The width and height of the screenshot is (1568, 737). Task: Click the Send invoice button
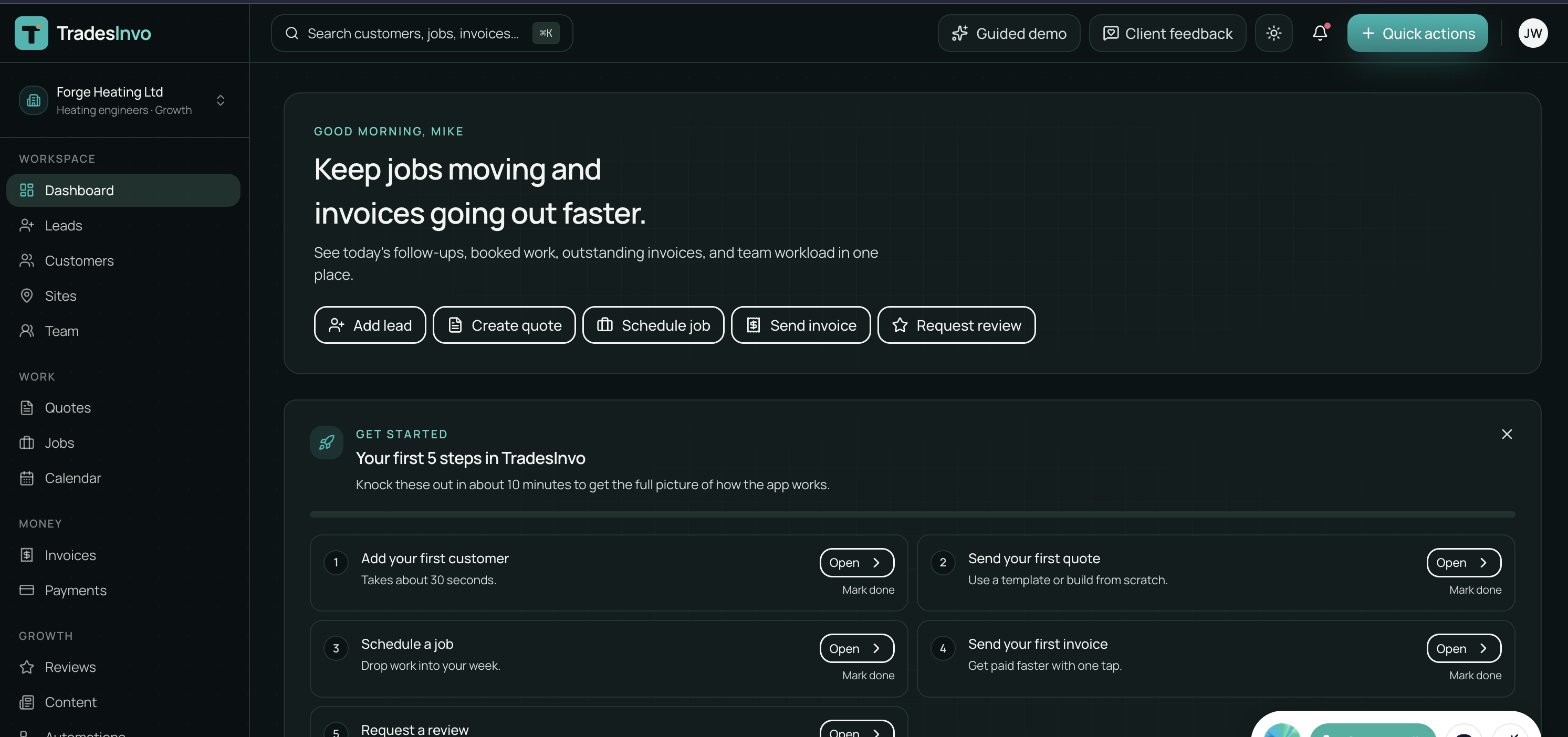[x=800, y=325]
